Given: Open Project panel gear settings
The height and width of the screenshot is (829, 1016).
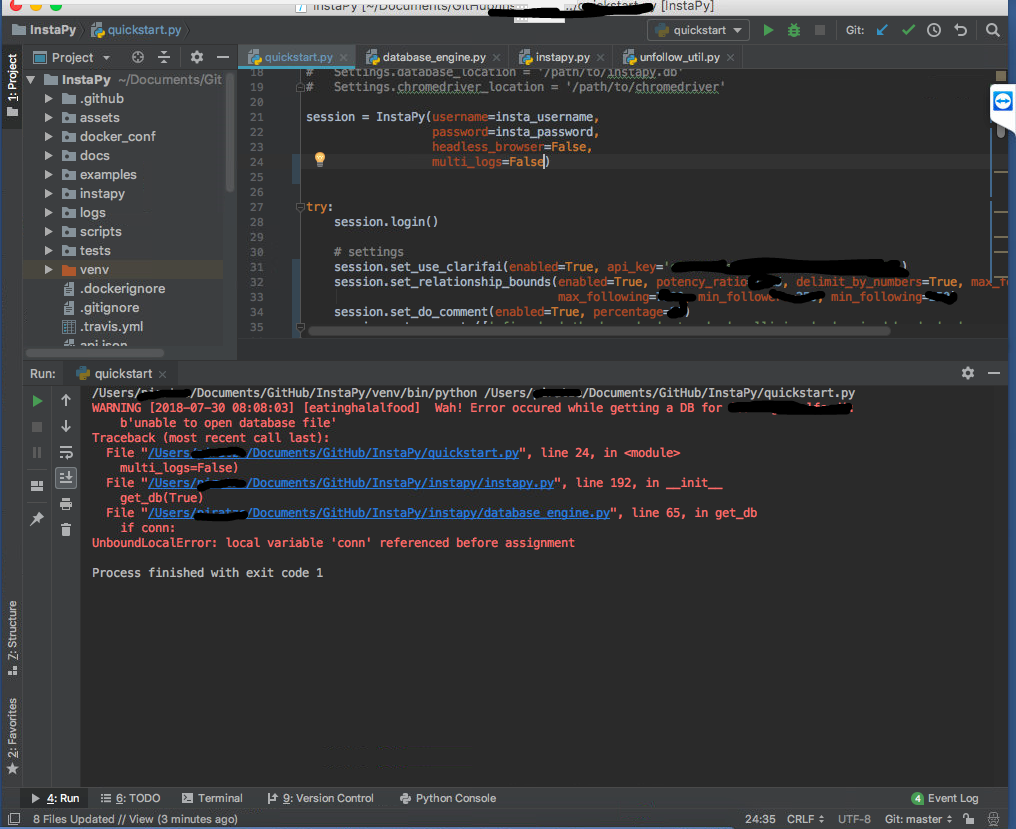Looking at the screenshot, I should click(x=197, y=57).
